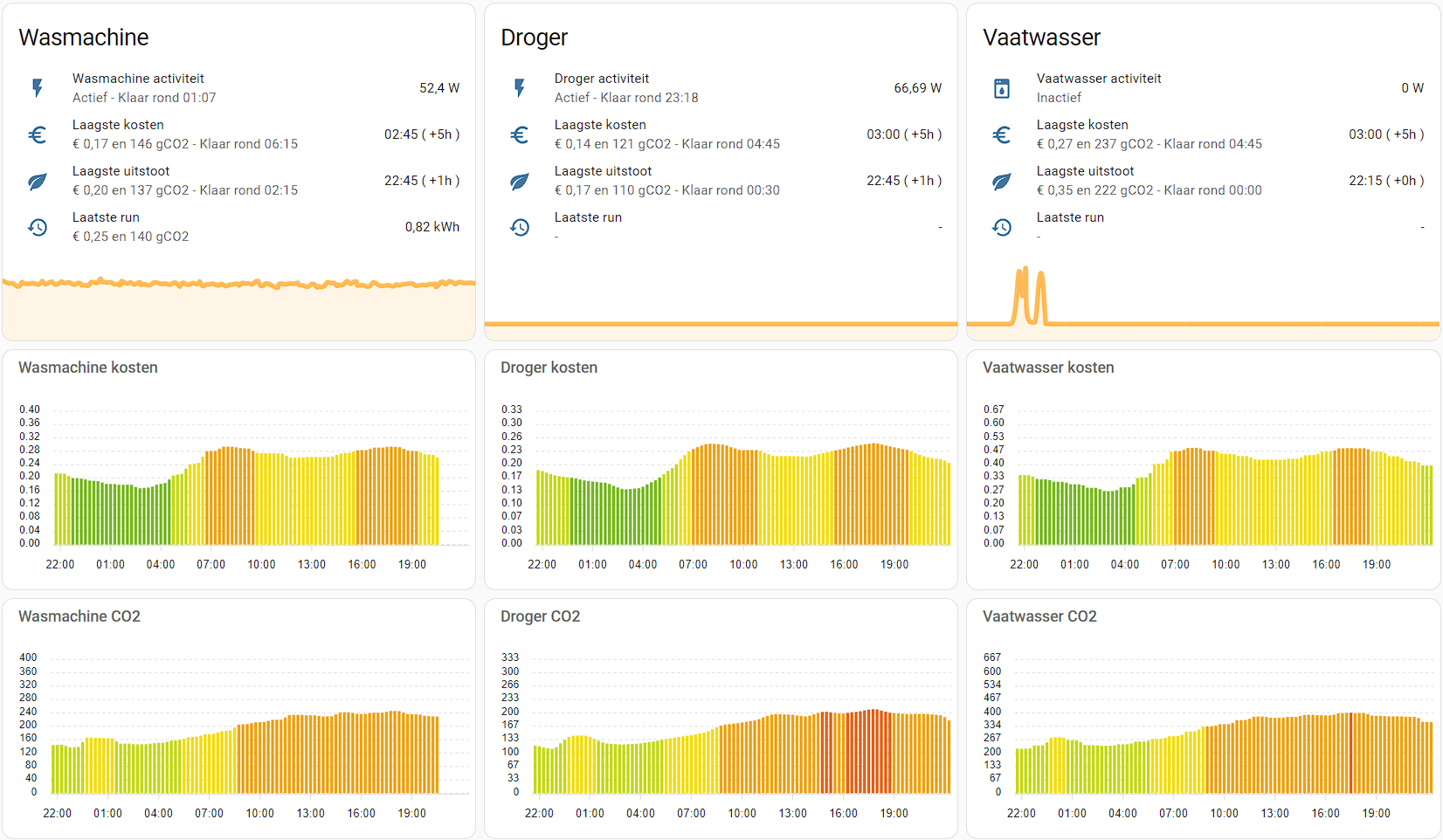
Task: Click the leaf icon in Droger card
Action: pos(520,181)
